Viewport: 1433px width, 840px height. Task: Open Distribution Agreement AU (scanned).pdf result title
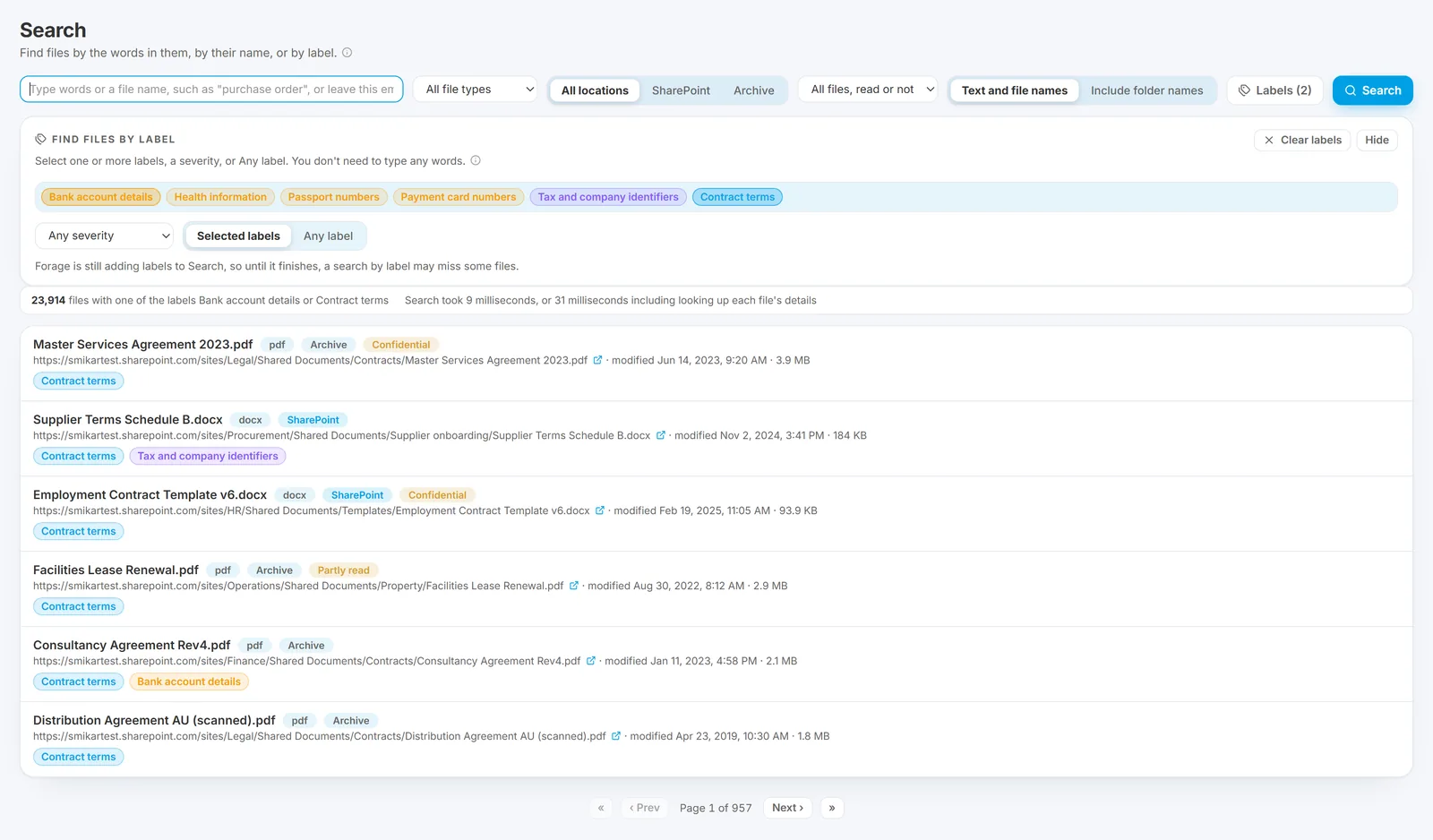pos(154,721)
